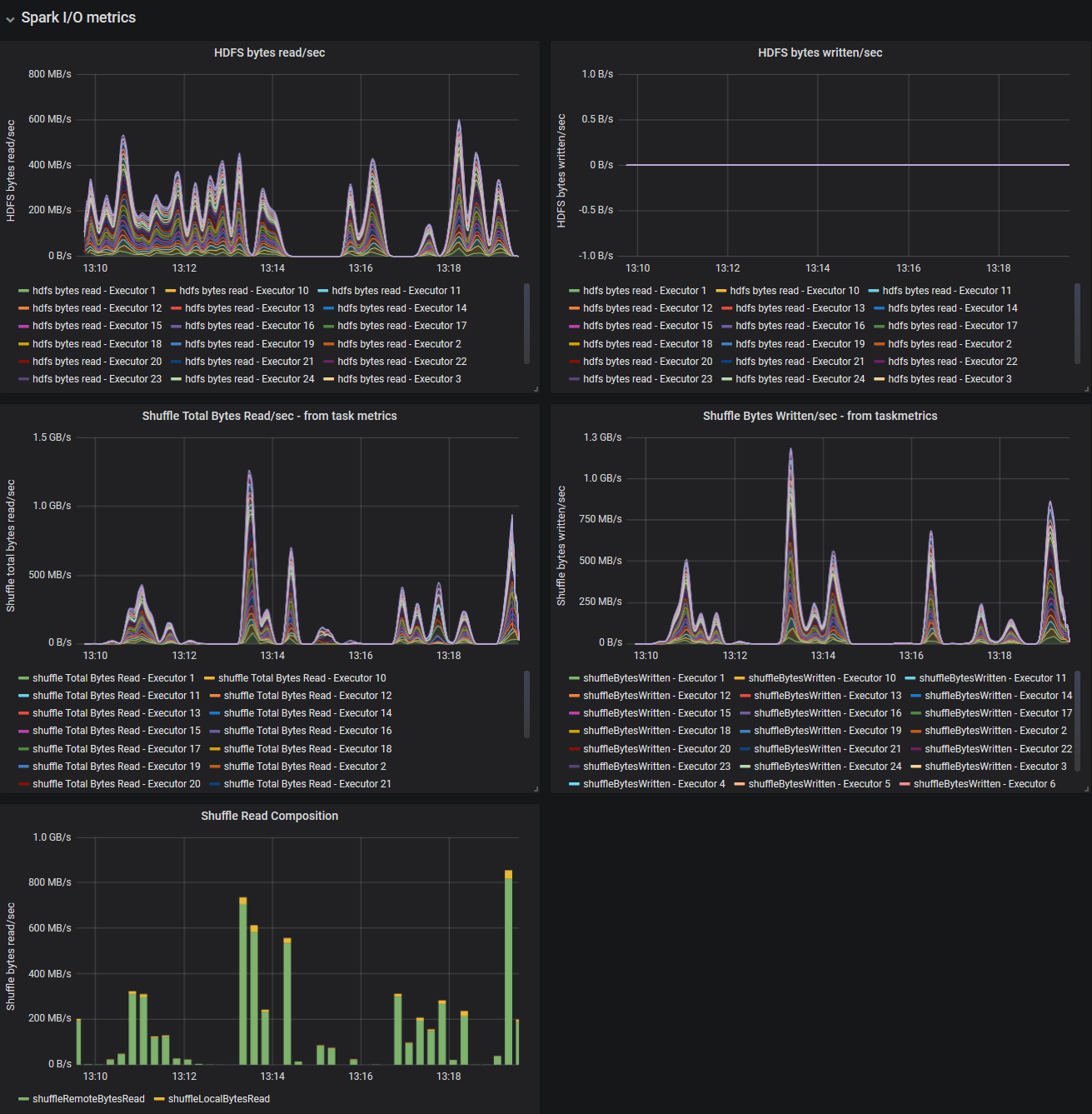The width and height of the screenshot is (1092, 1114).
Task: Select Executor 1 in HDFS bytes written/sec legend
Action: 645,291
